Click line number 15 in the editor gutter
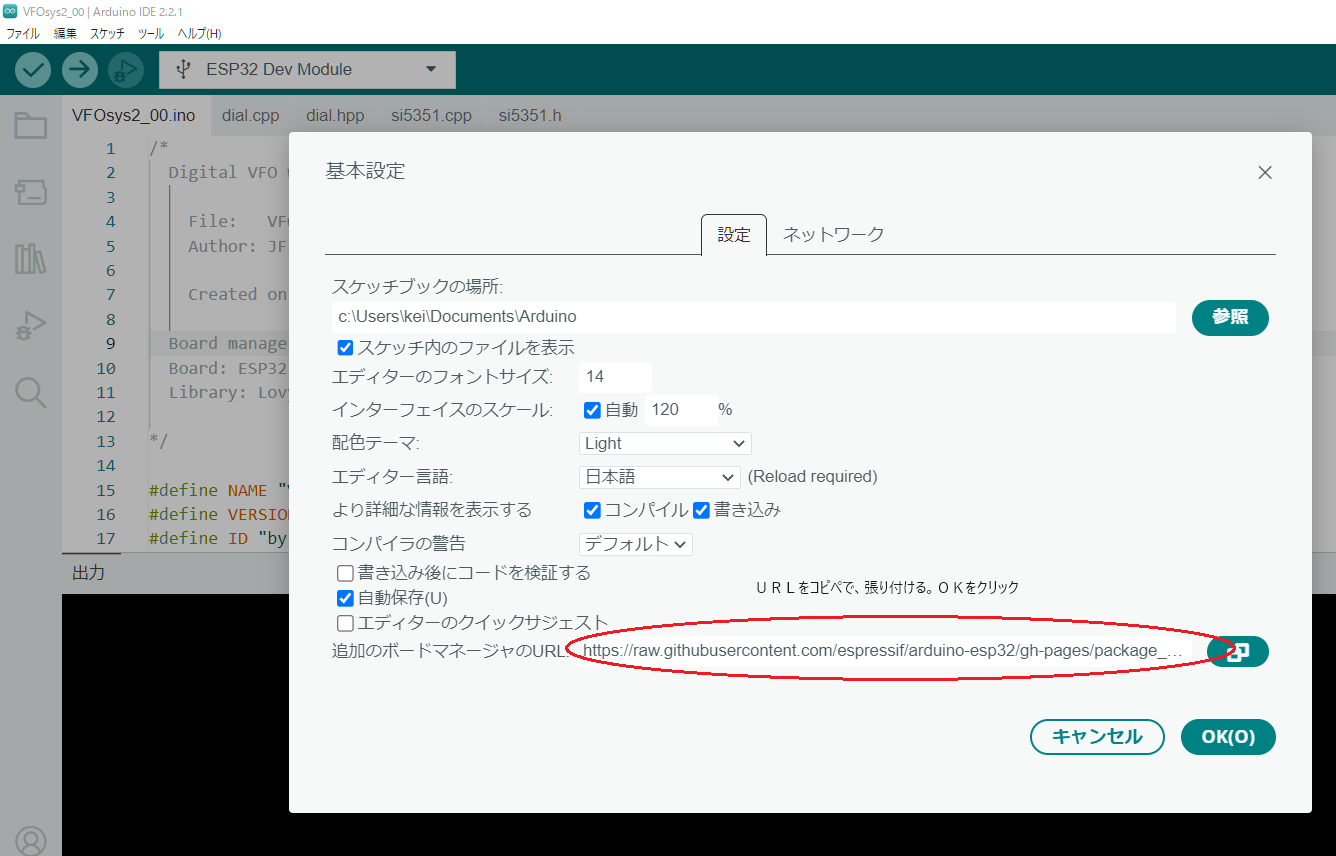Viewport: 1336px width, 856px height. pos(106,490)
